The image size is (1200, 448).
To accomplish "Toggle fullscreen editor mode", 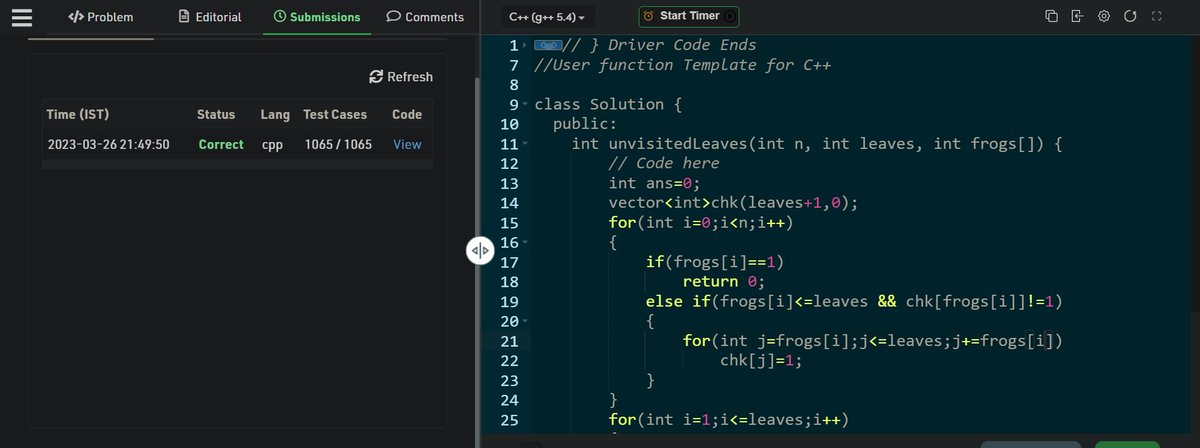I will (x=1157, y=16).
